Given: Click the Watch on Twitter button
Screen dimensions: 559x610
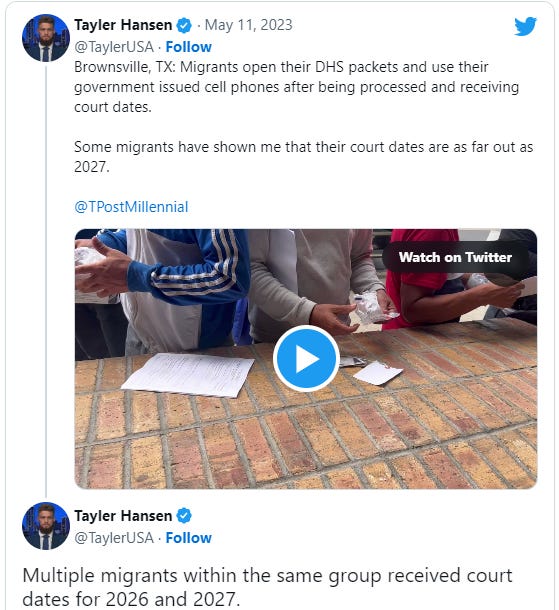Looking at the screenshot, I should click(455, 257).
